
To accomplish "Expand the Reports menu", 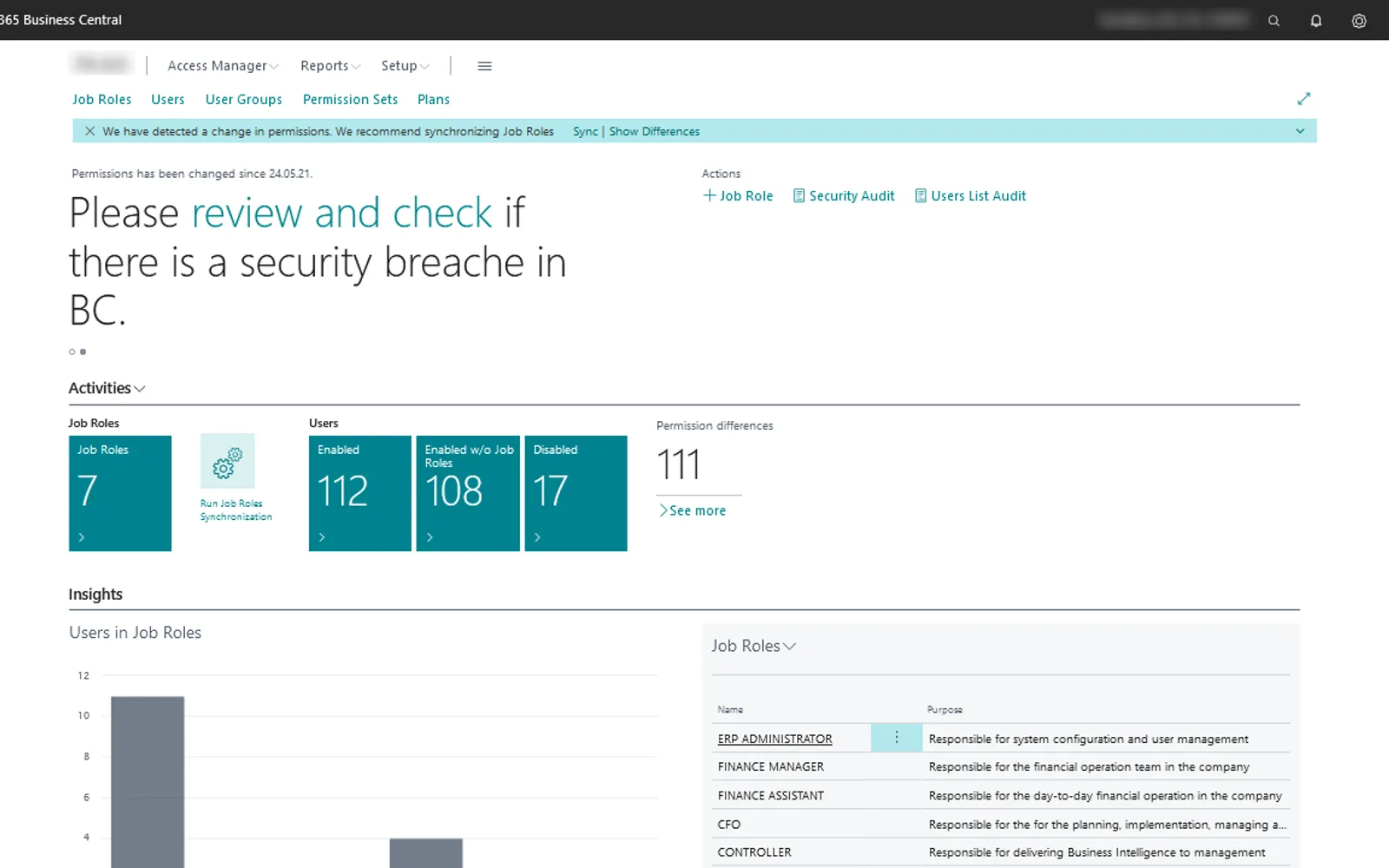I will (330, 66).
